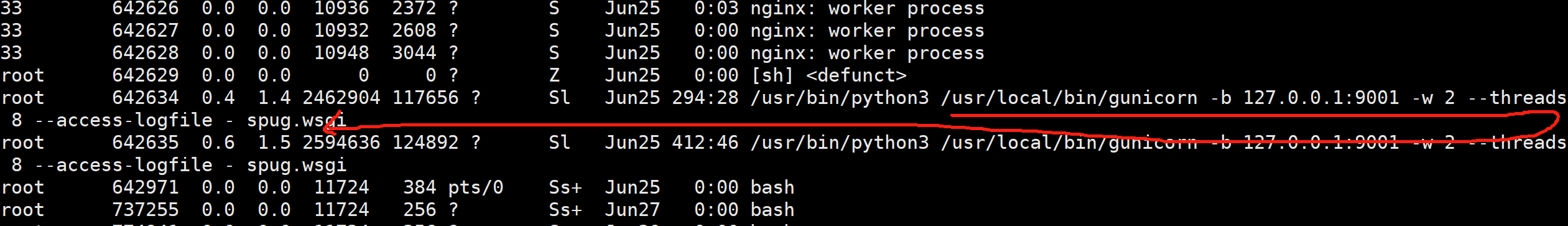Click the RSS value 384

click(420, 187)
